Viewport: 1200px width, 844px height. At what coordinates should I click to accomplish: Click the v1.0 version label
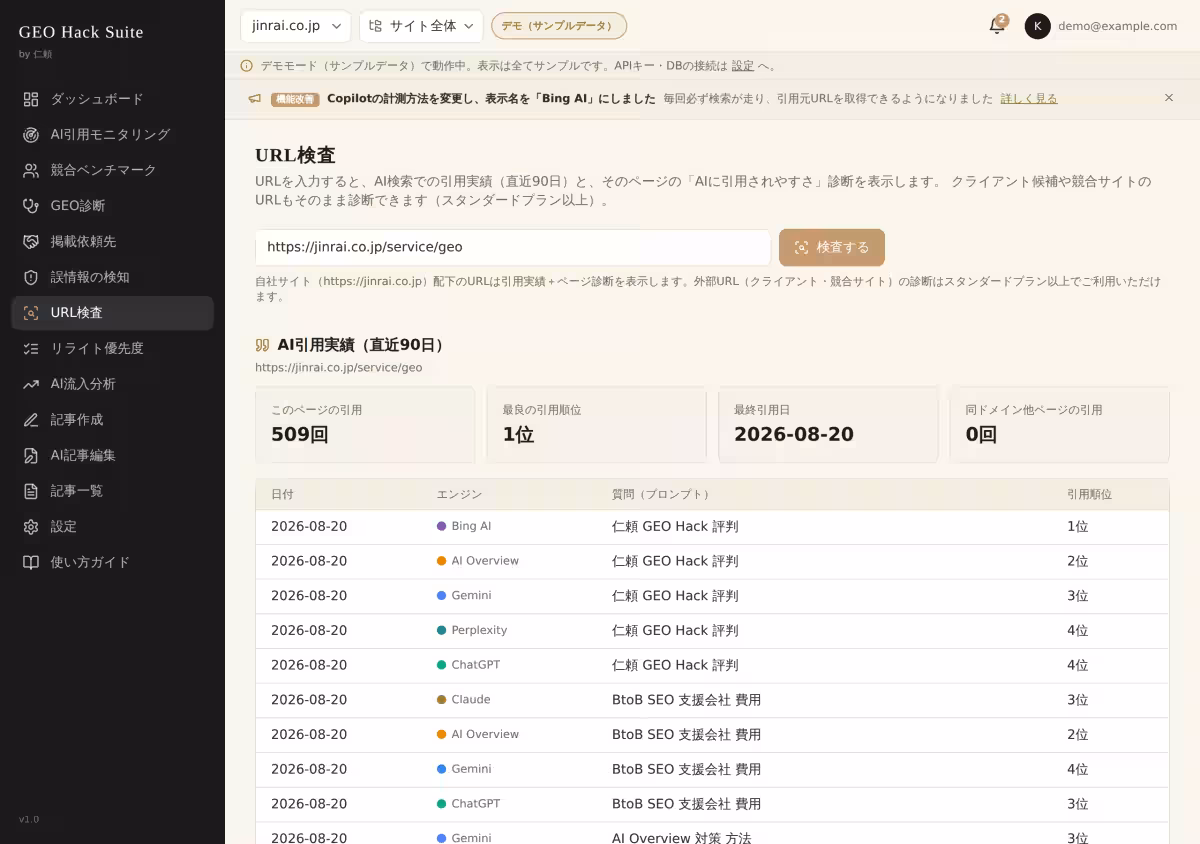29,819
